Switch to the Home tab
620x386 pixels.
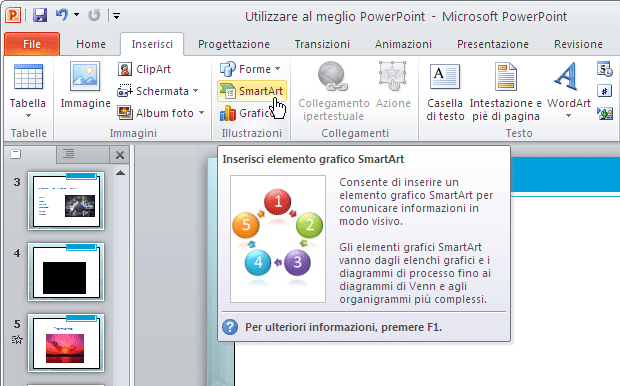pyautogui.click(x=91, y=44)
